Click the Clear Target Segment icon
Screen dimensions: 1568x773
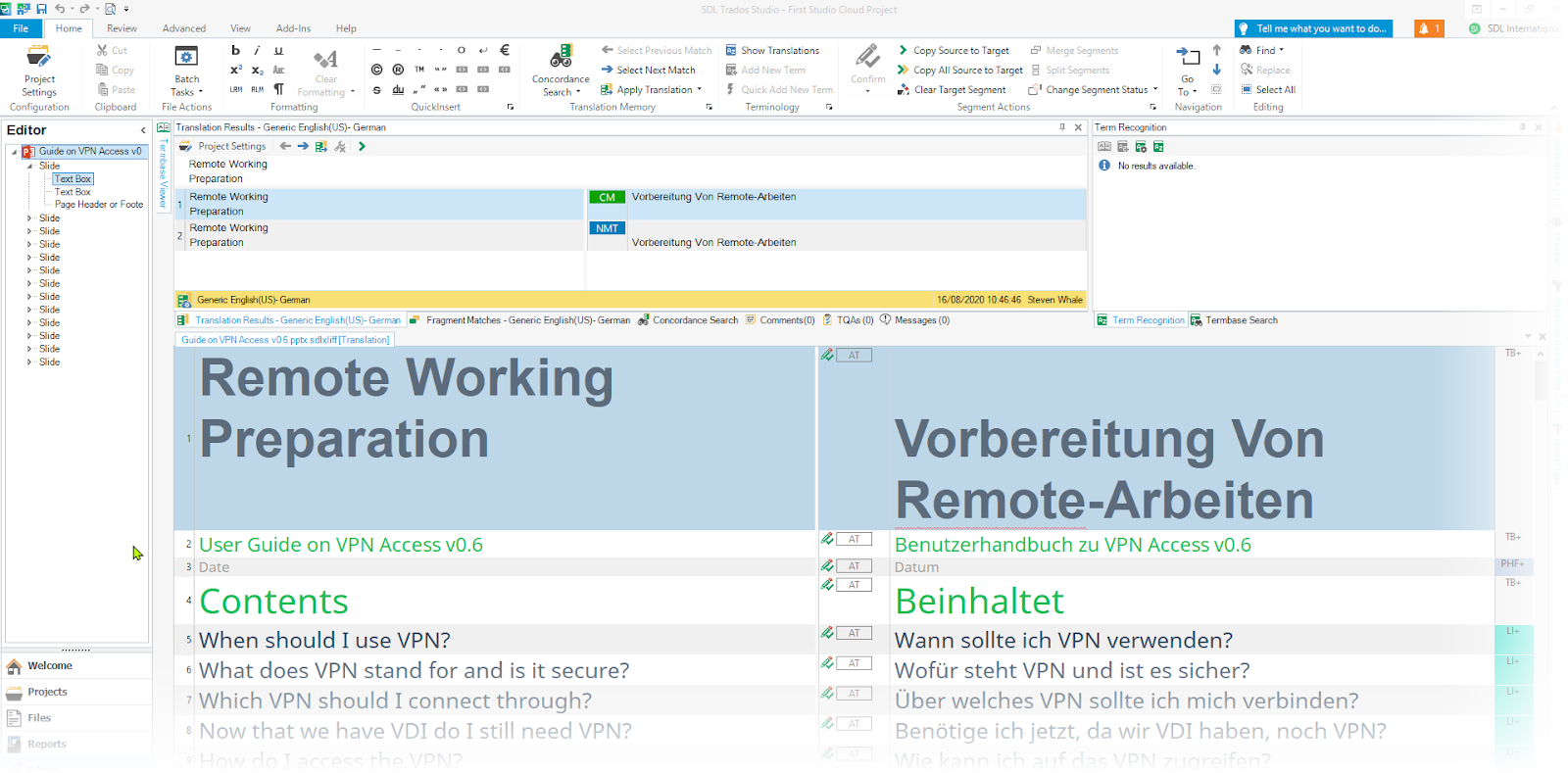tap(903, 89)
